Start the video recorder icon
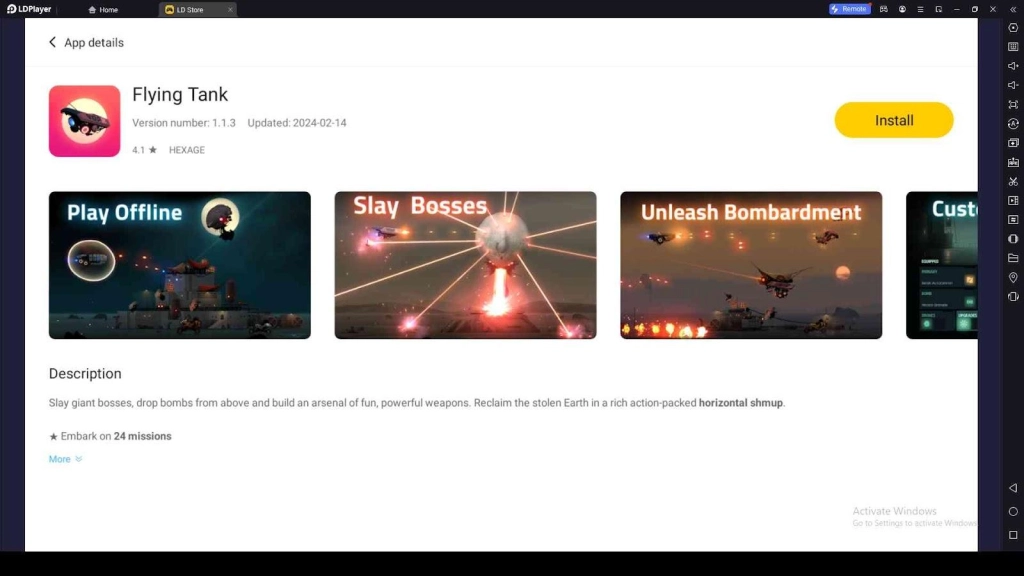 click(x=1013, y=200)
